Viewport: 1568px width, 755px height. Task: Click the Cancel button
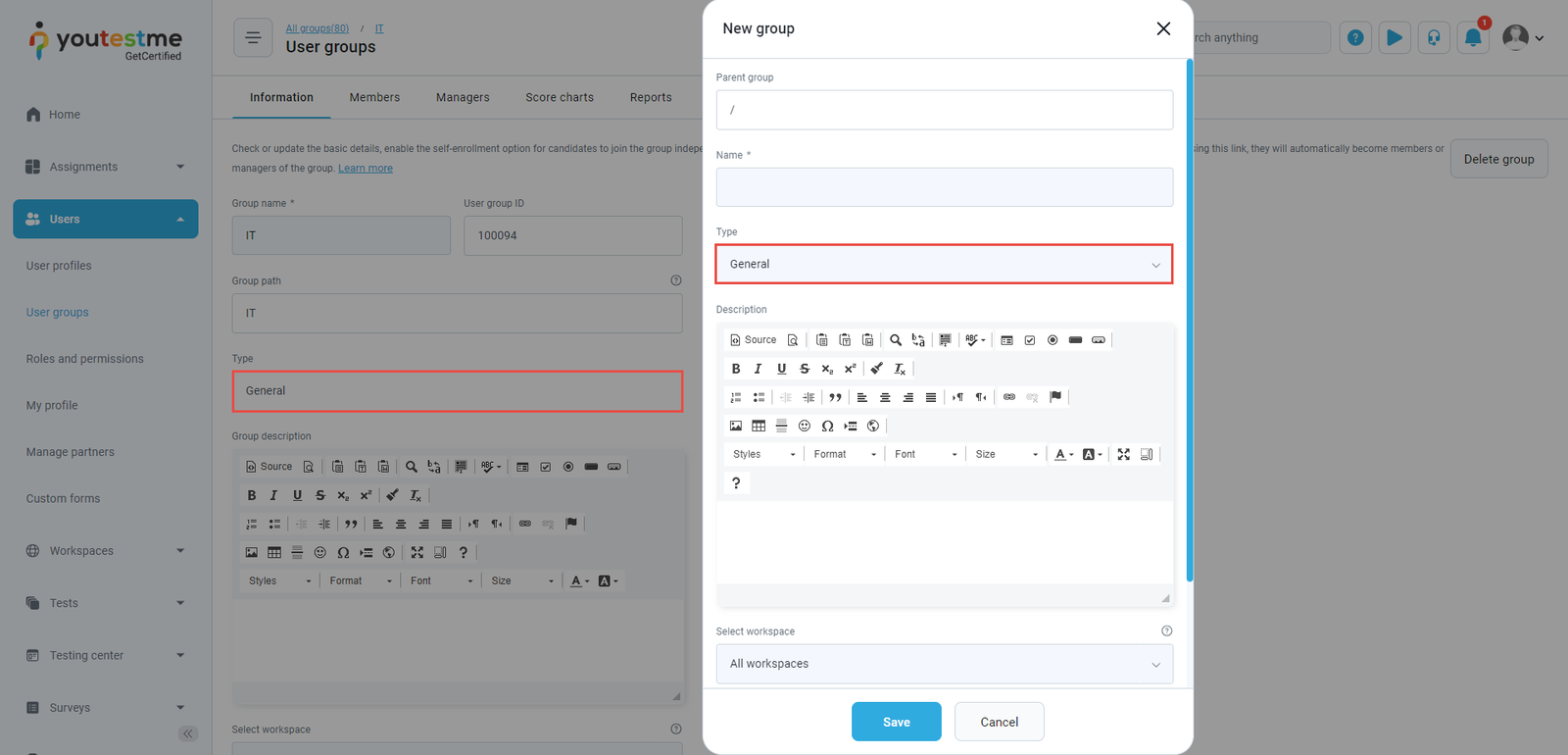pos(999,722)
